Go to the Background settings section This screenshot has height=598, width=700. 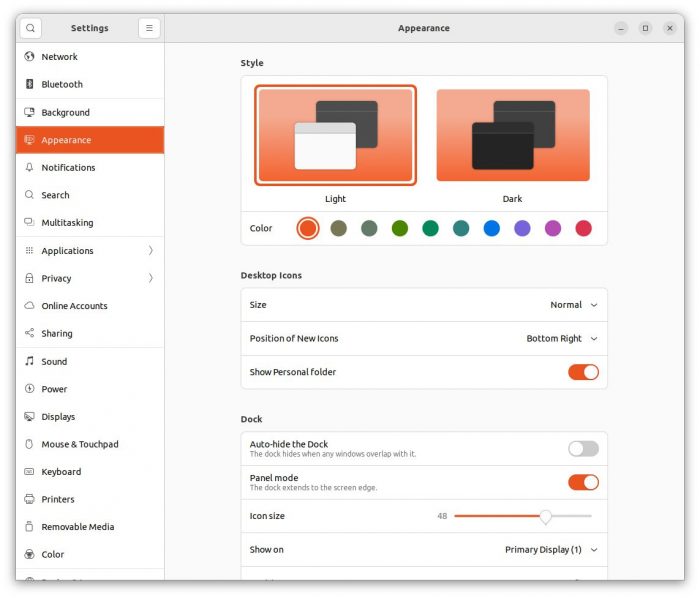(x=65, y=113)
